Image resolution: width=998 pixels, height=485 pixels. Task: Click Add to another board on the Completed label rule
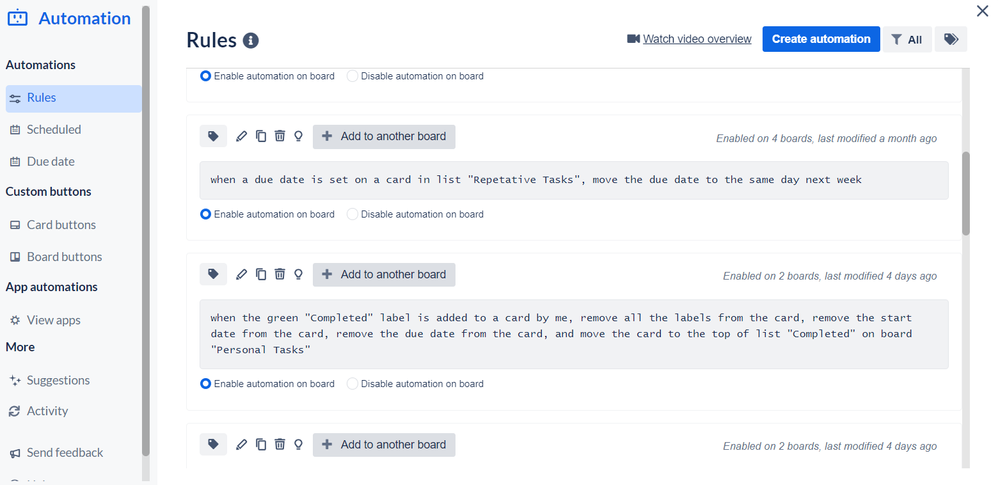click(384, 274)
